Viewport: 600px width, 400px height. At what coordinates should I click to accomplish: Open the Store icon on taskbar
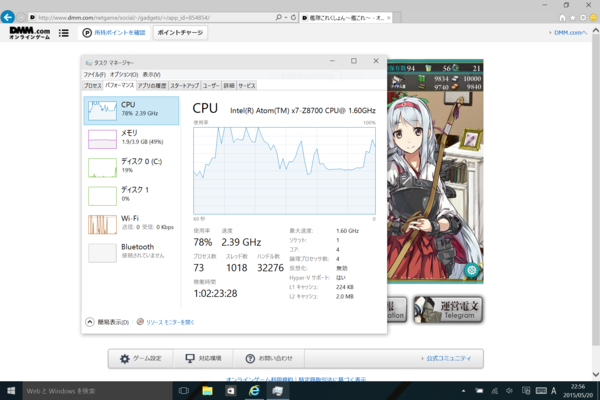tap(230, 391)
